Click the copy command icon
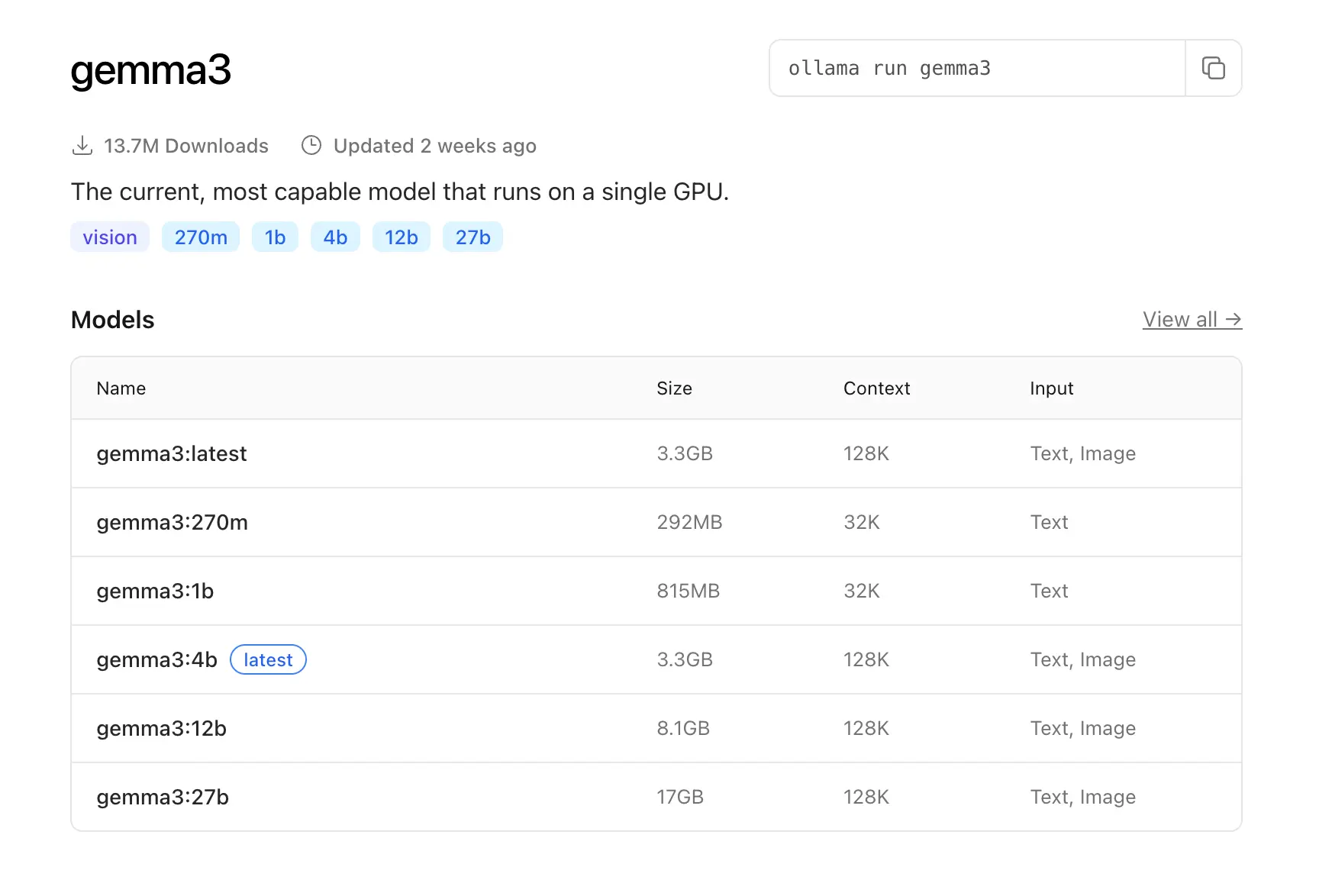 [1213, 69]
